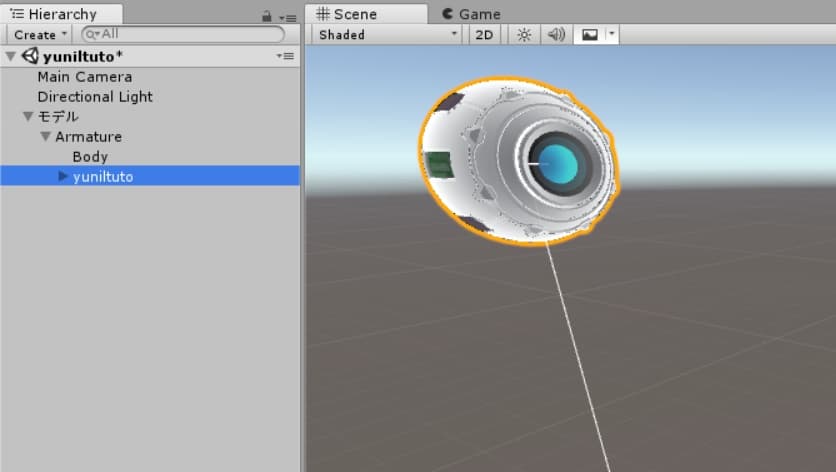Open the yuniltuto scene row context menu

tap(285, 57)
